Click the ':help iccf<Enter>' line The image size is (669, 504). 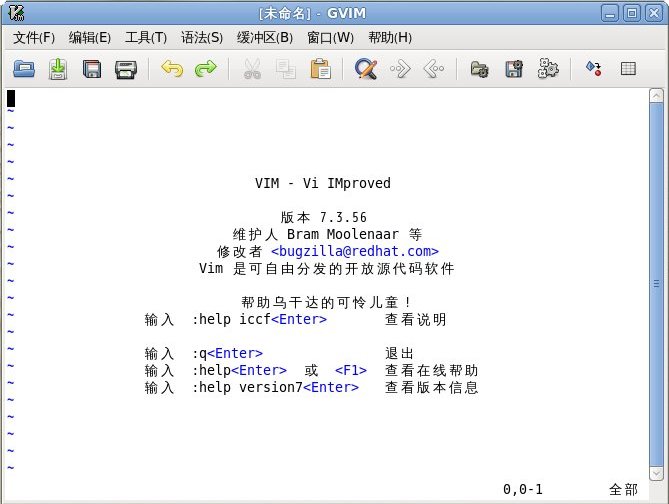(x=259, y=319)
